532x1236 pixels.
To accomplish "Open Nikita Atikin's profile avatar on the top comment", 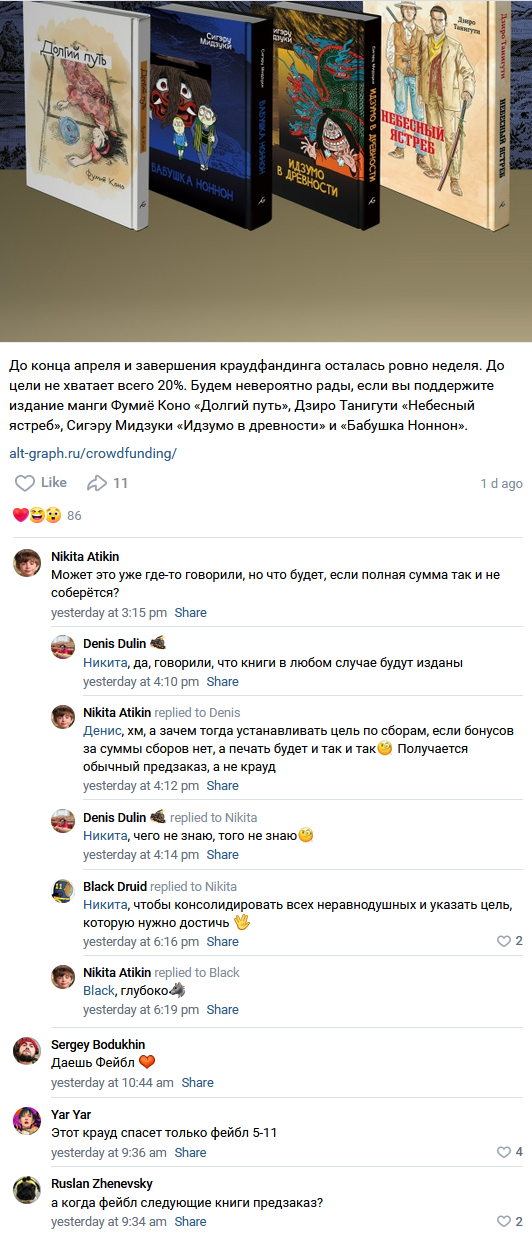I will pyautogui.click(x=27, y=562).
